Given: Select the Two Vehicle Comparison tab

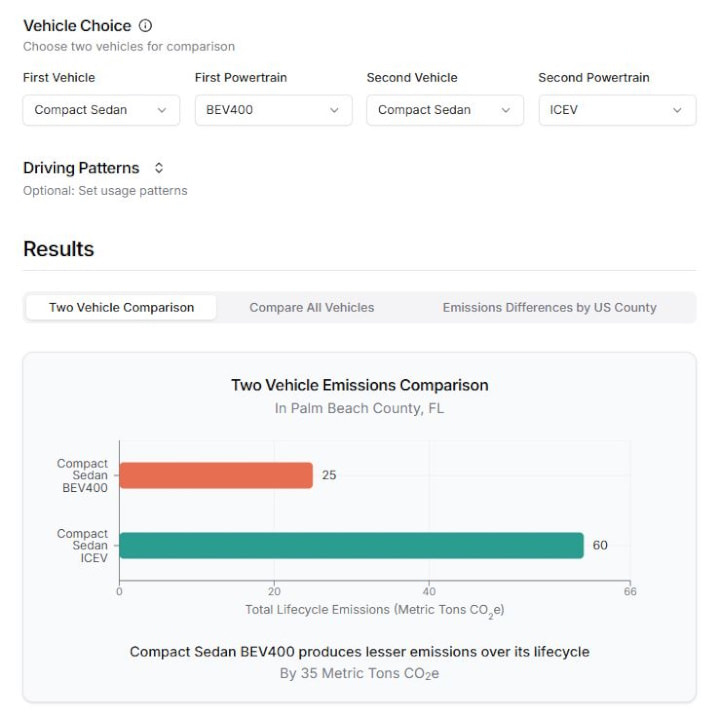Looking at the screenshot, I should coord(121,307).
